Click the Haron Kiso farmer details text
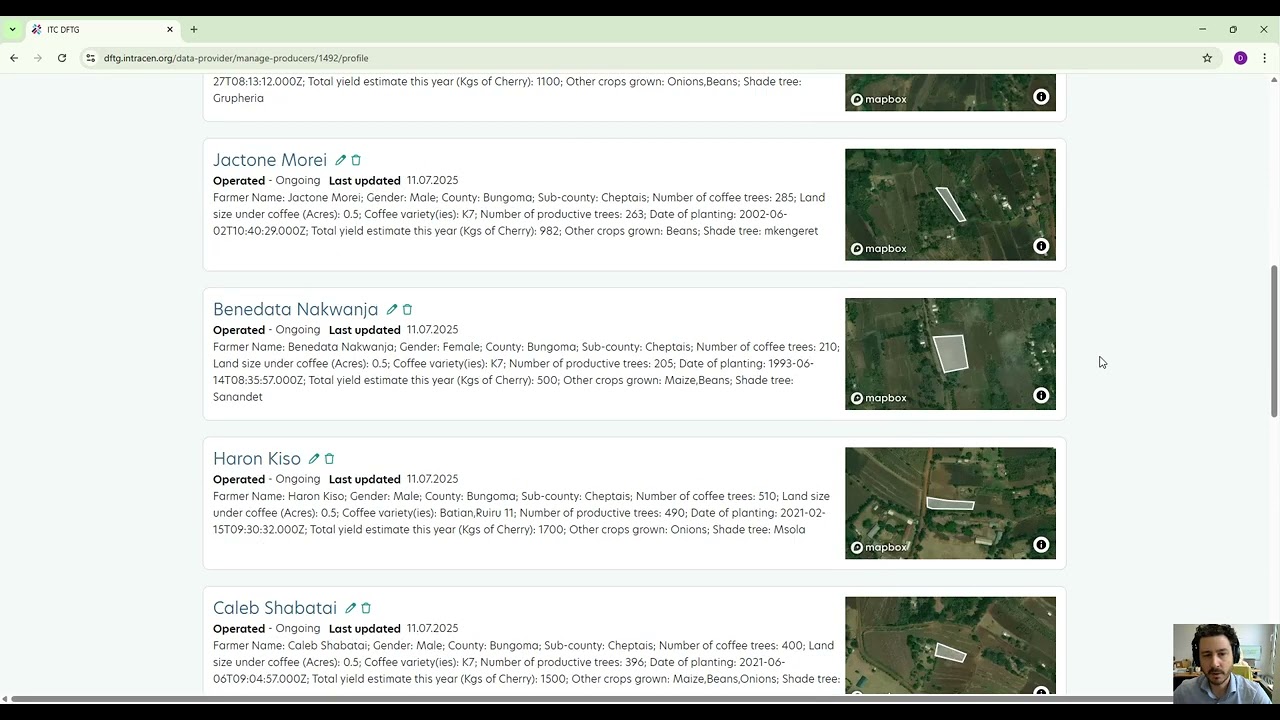The height and width of the screenshot is (720, 1280). point(521,513)
